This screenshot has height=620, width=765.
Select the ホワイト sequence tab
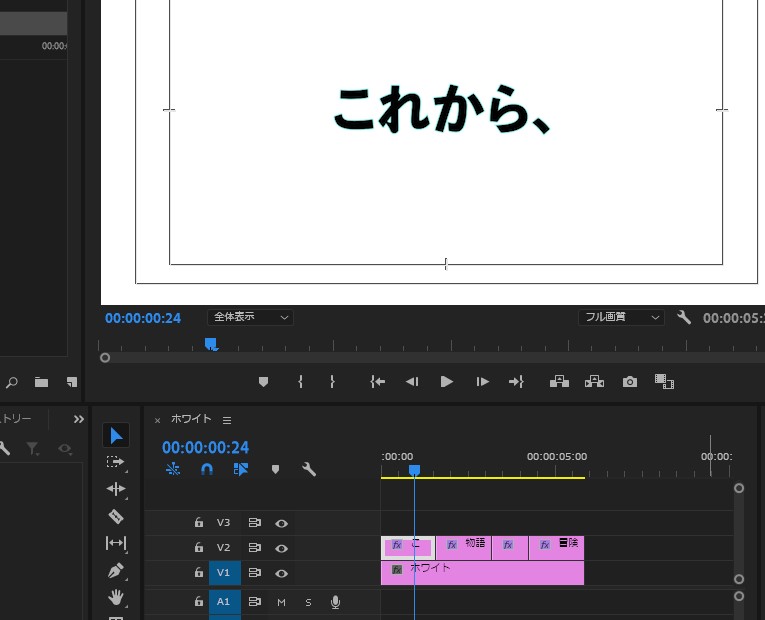coord(190,420)
